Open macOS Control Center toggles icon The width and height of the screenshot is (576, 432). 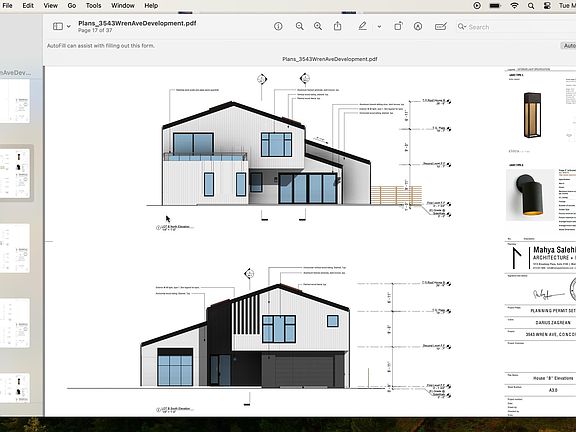tap(547, 6)
